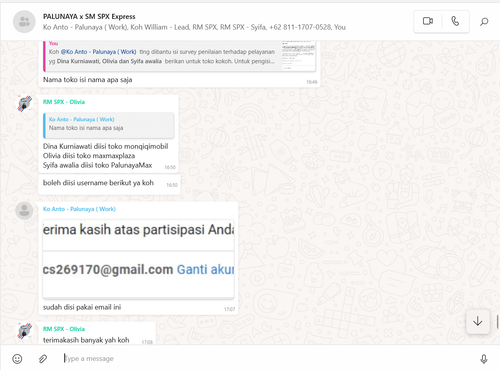The image size is (500, 370).
Task: Select caption 'sudah disi pakai email ini'
Action: point(82,307)
